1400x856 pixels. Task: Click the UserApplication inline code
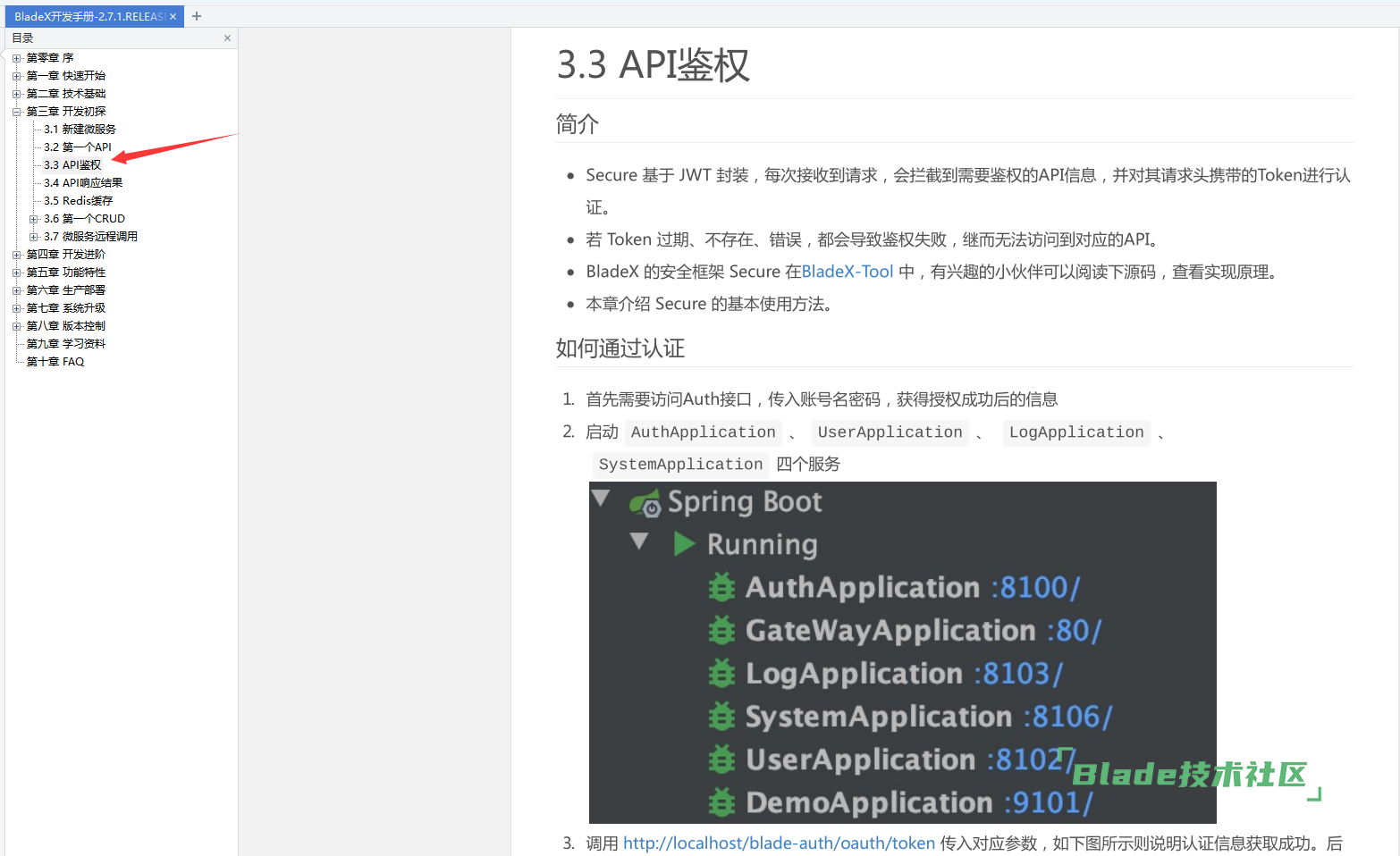coord(890,432)
